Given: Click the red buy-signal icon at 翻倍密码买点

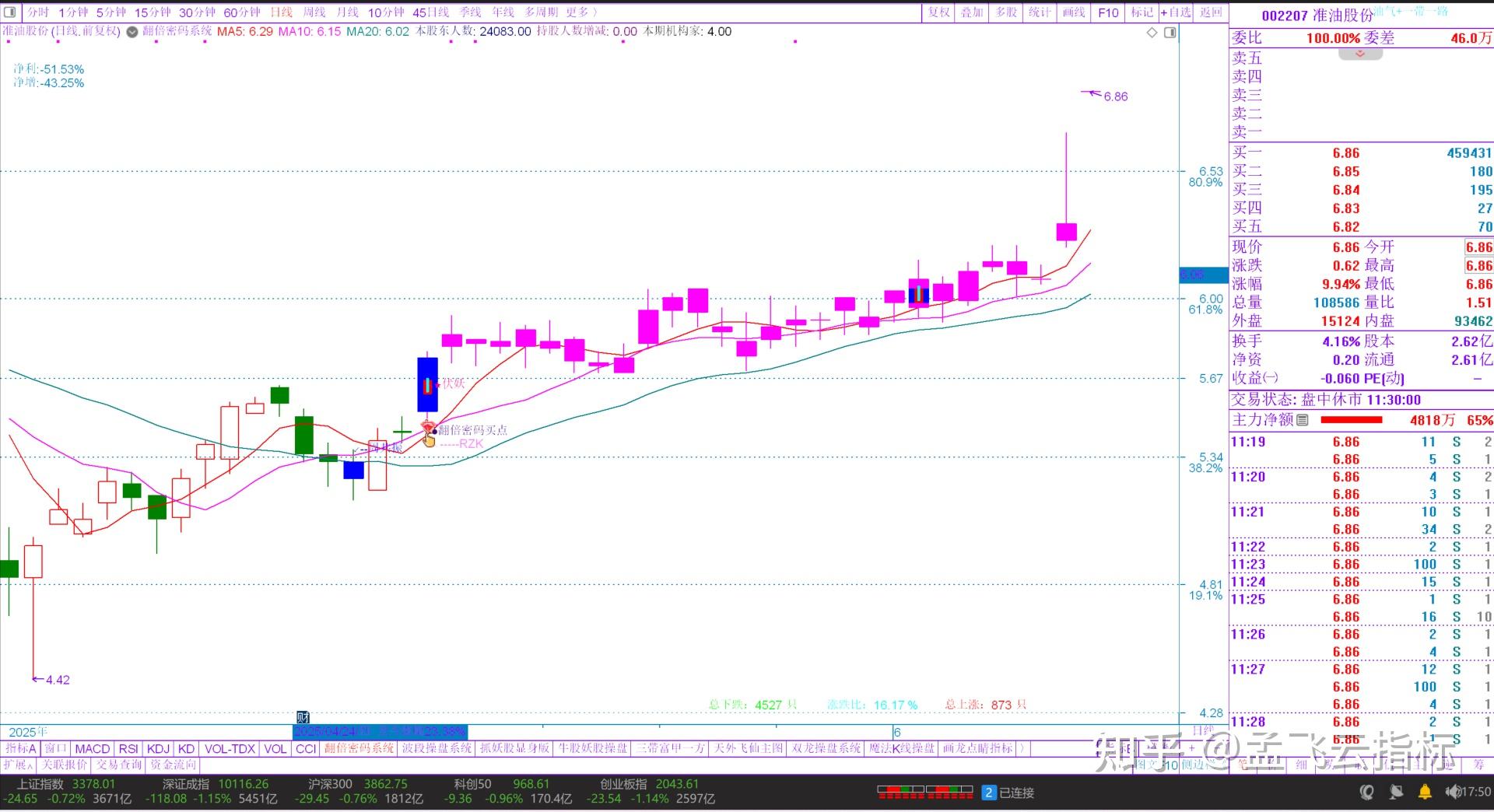Looking at the screenshot, I should [427, 426].
